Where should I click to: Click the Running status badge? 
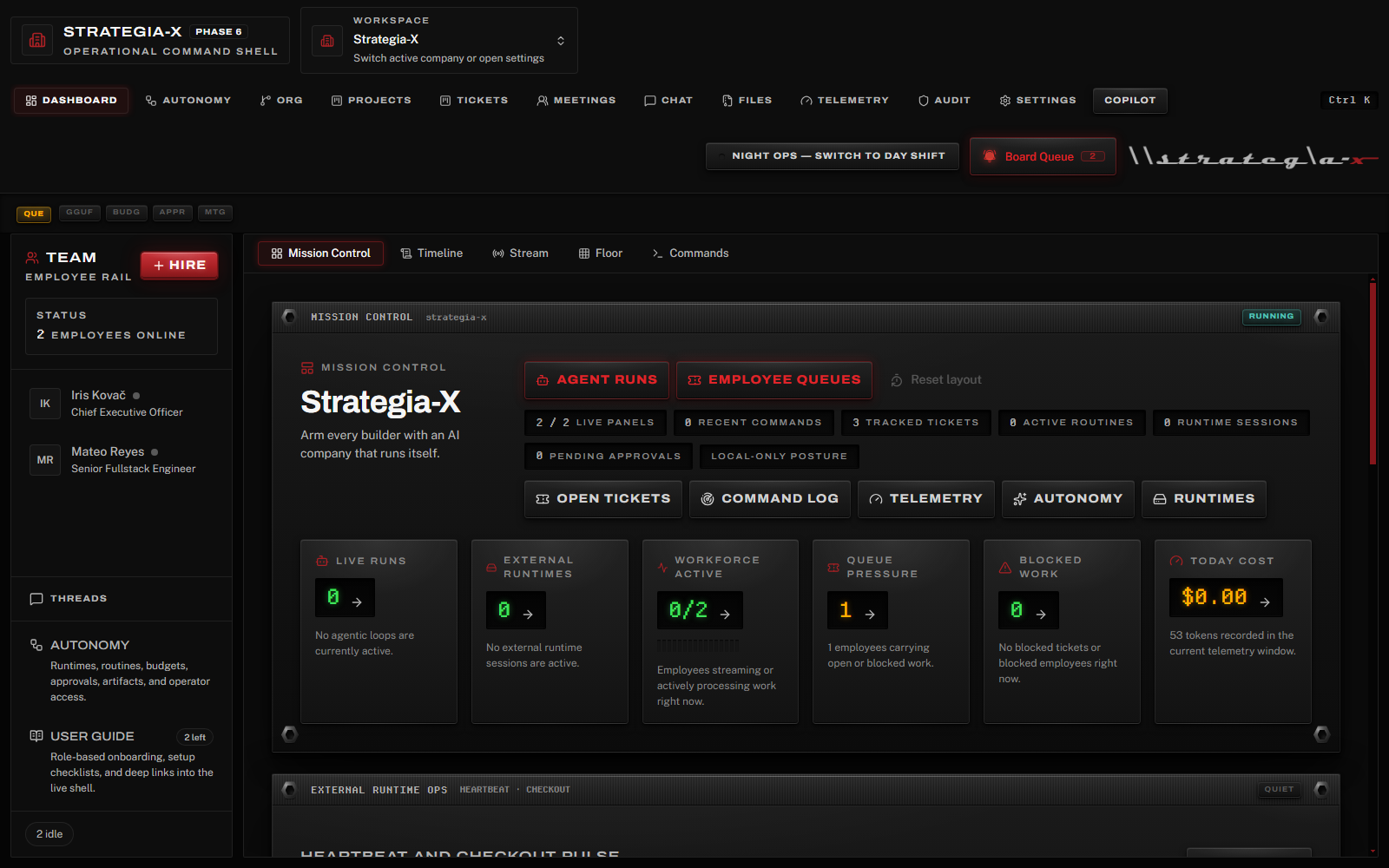(x=1271, y=317)
